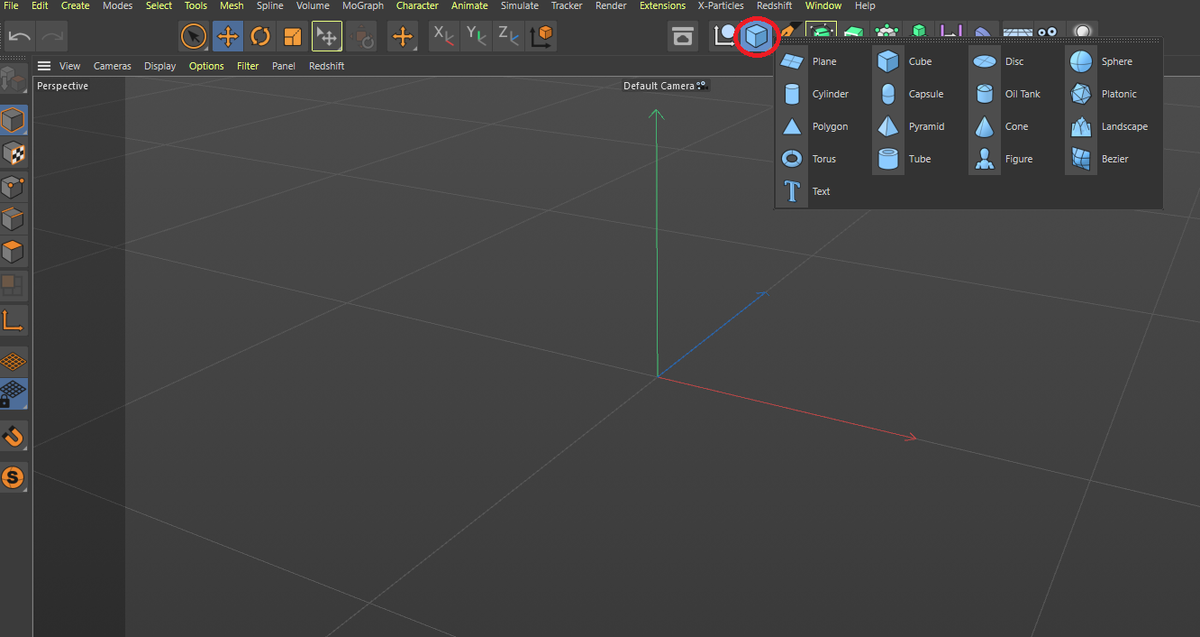
Task: Toggle the coordinate system cube icon
Action: coord(541,37)
